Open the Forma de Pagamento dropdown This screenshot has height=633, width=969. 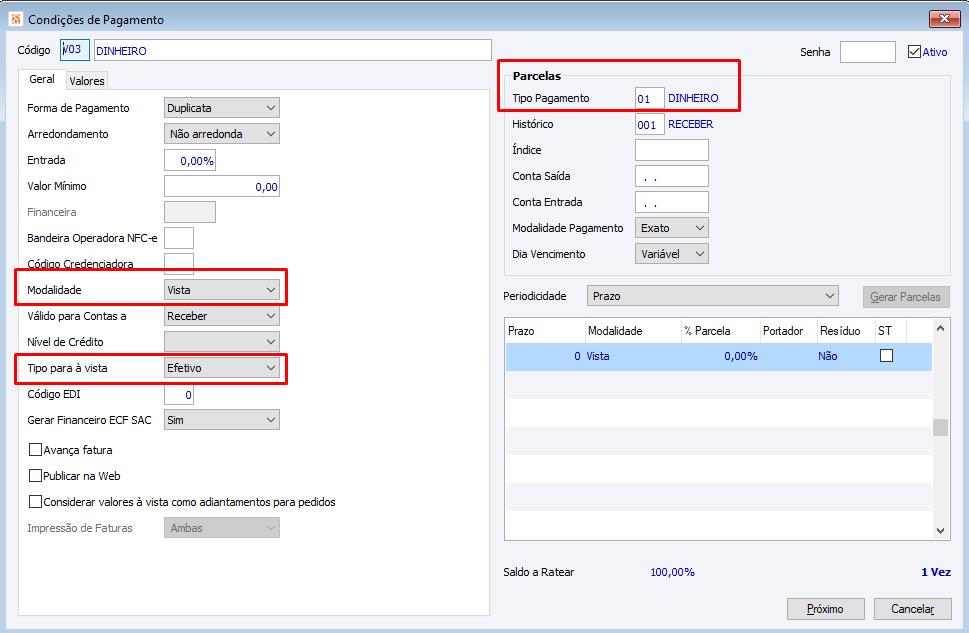(x=222, y=108)
